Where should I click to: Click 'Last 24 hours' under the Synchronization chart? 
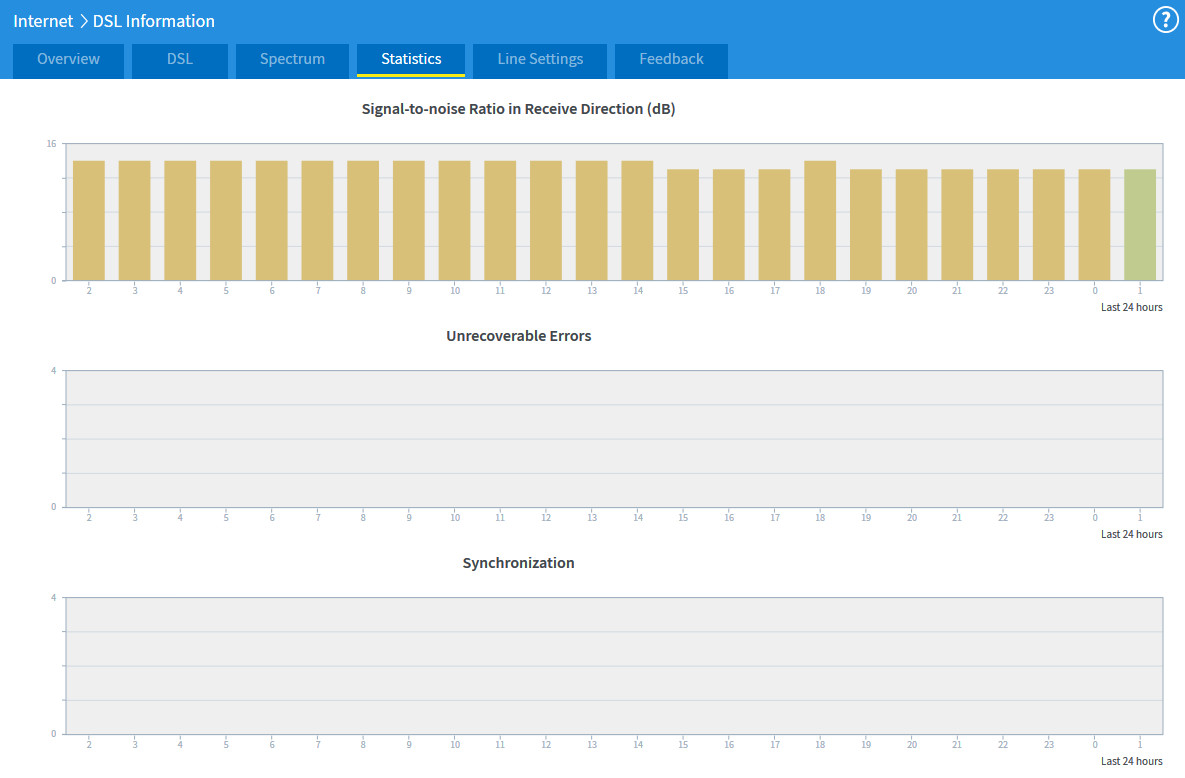(x=1131, y=762)
